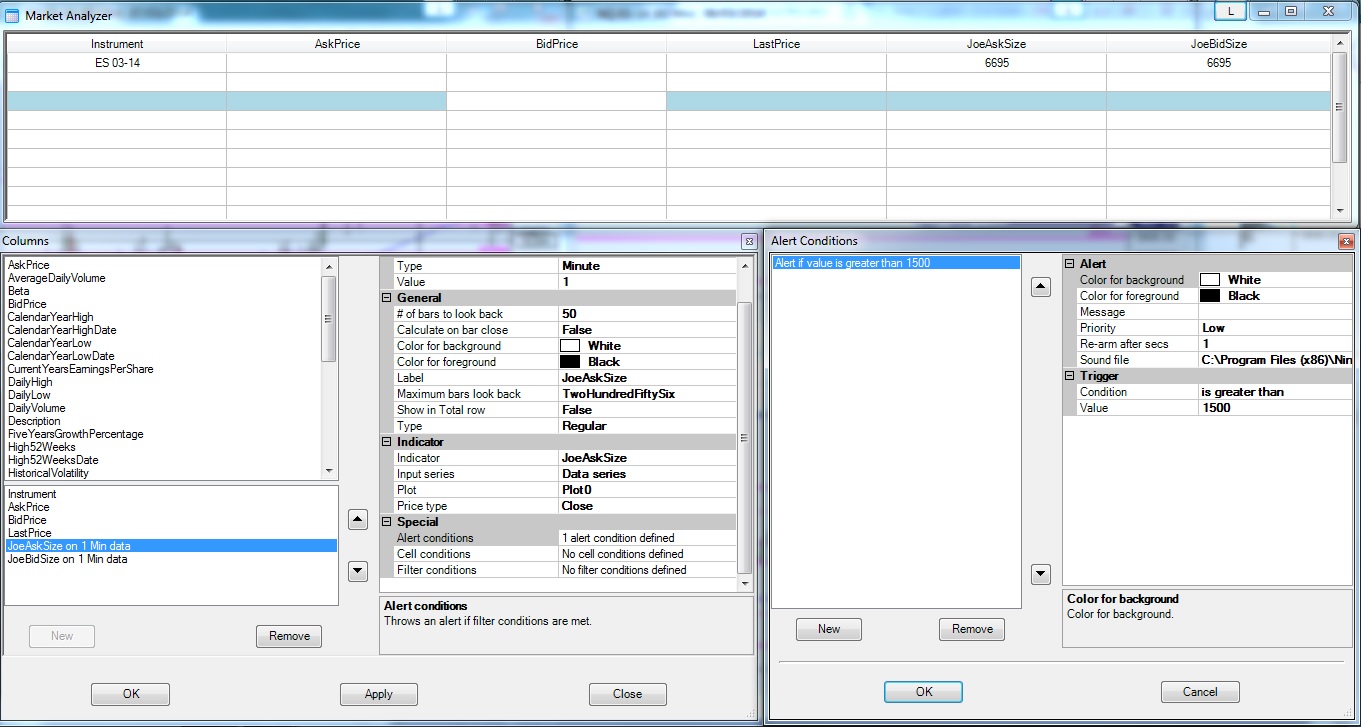1361x727 pixels.
Task: Edit the Label field value JoeAskSize
Action: pyautogui.click(x=647, y=378)
